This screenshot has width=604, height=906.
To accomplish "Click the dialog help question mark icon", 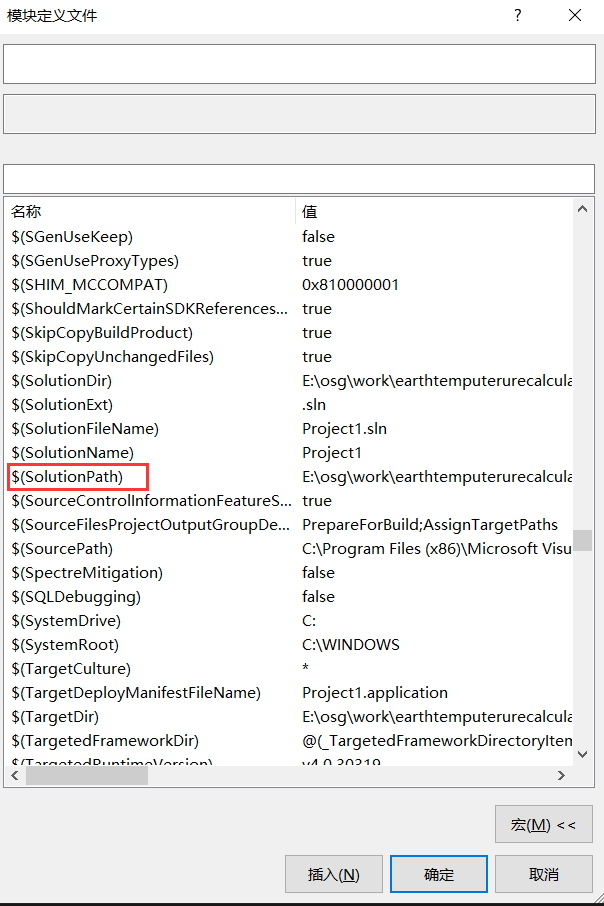I will point(517,15).
